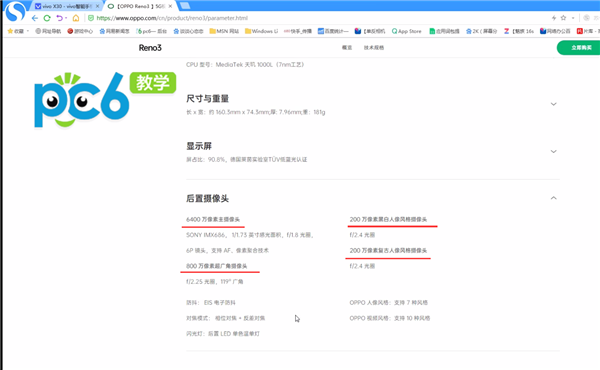Select the OPPO Reno3 5G tab

tap(137, 6)
